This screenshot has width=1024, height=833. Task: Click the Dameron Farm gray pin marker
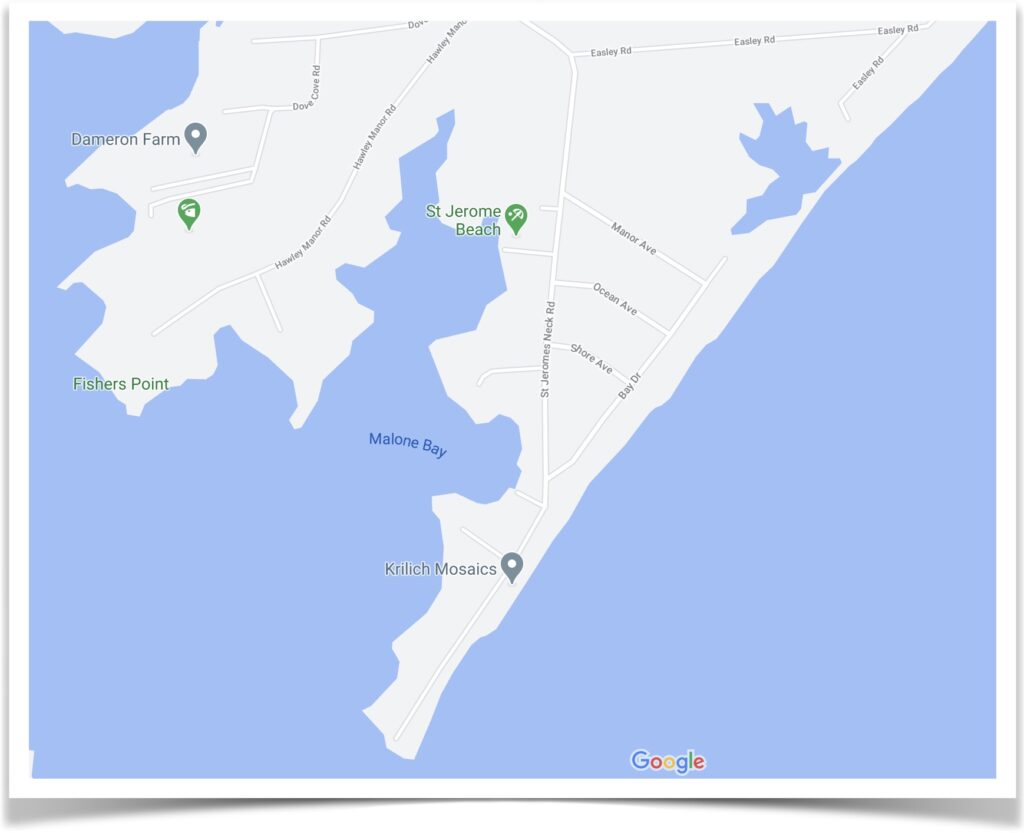tap(195, 138)
